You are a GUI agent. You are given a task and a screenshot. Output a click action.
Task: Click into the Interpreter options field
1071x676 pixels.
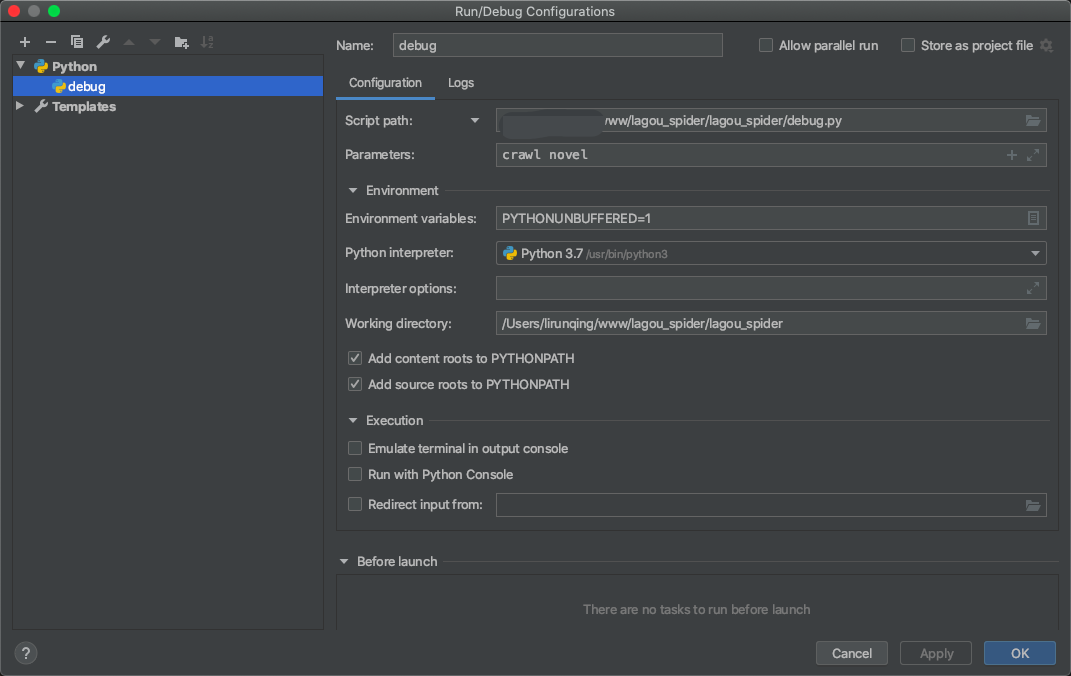coord(760,288)
